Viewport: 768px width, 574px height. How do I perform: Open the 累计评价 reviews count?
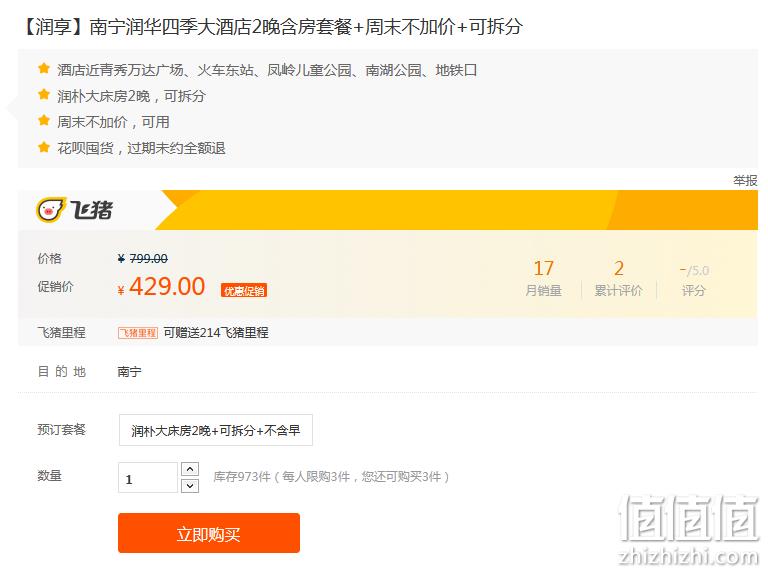click(618, 279)
